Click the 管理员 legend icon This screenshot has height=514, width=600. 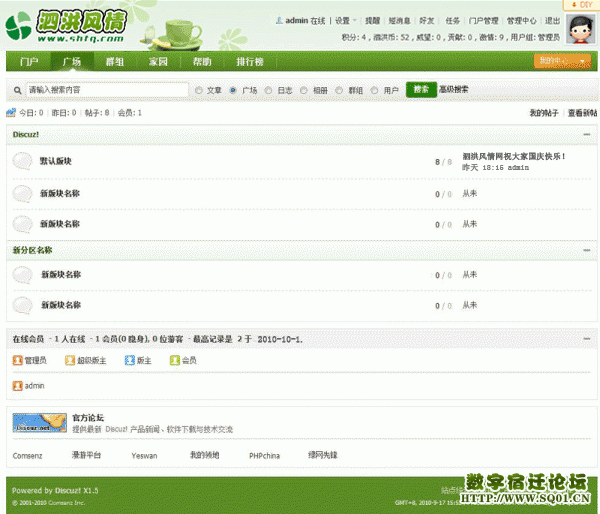point(18,360)
